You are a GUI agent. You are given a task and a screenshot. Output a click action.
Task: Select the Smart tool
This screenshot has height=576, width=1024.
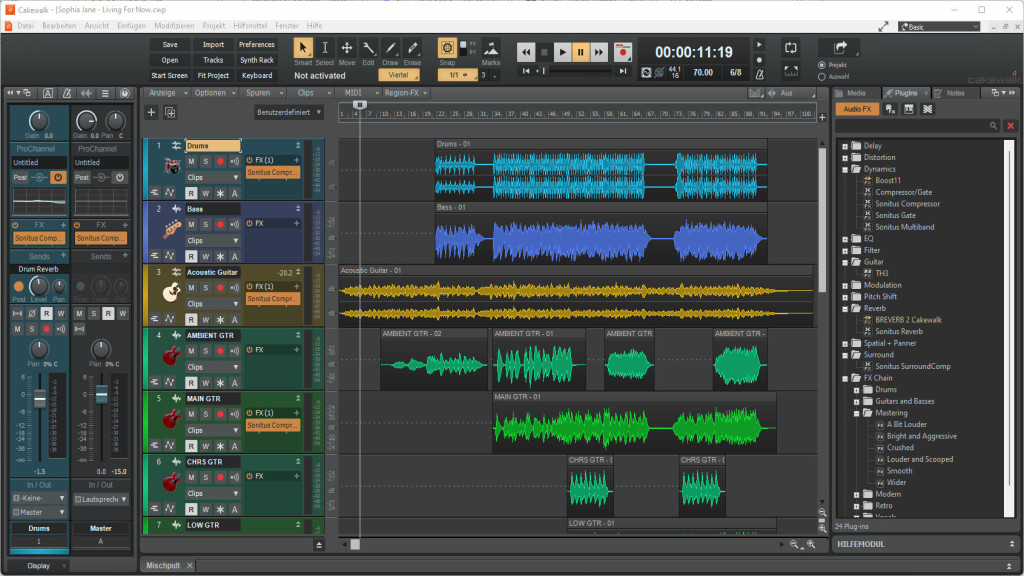(302, 47)
